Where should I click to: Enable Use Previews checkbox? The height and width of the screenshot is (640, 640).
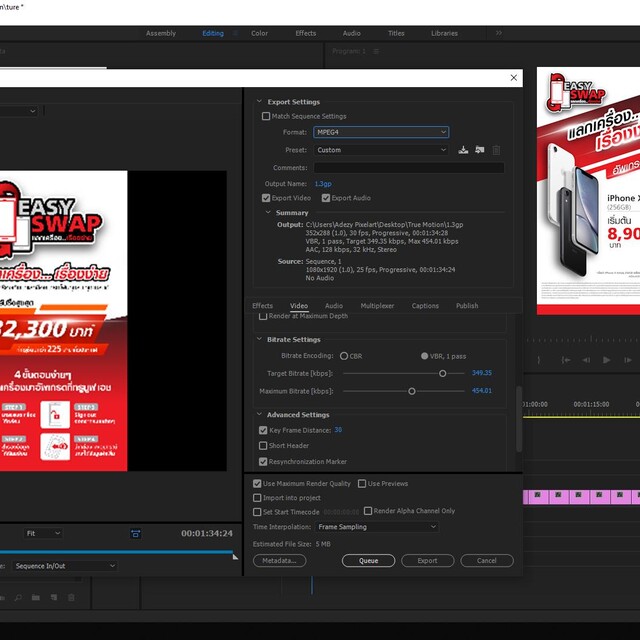362,484
